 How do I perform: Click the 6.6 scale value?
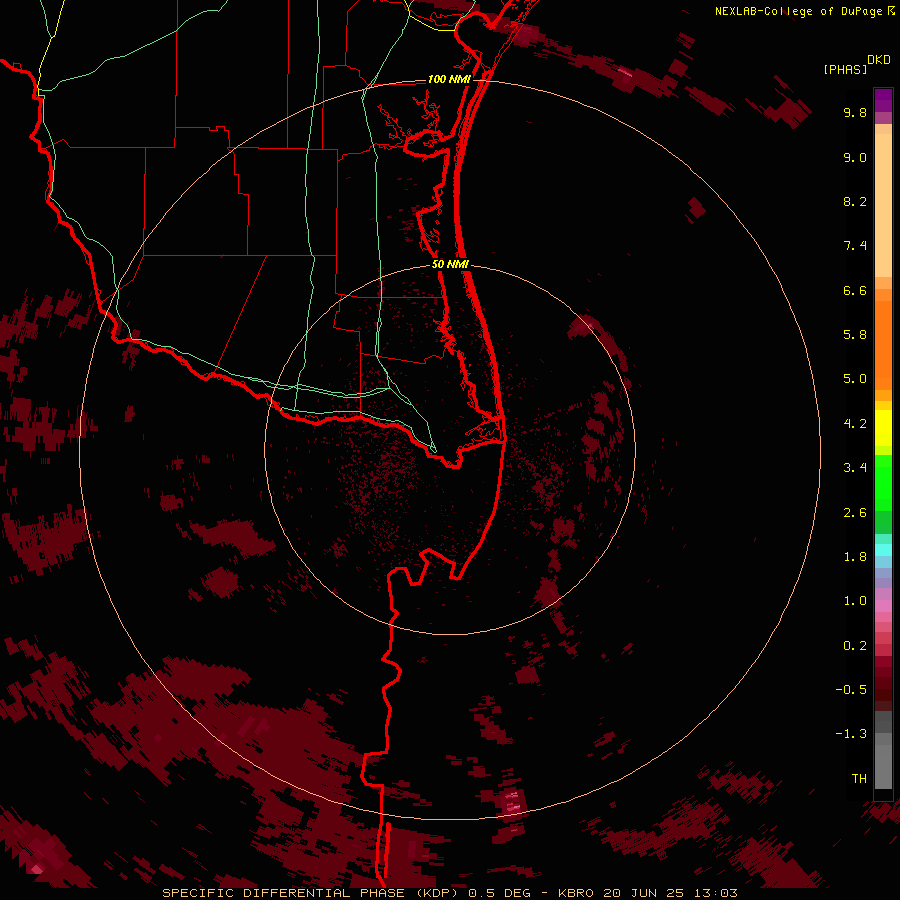point(855,290)
